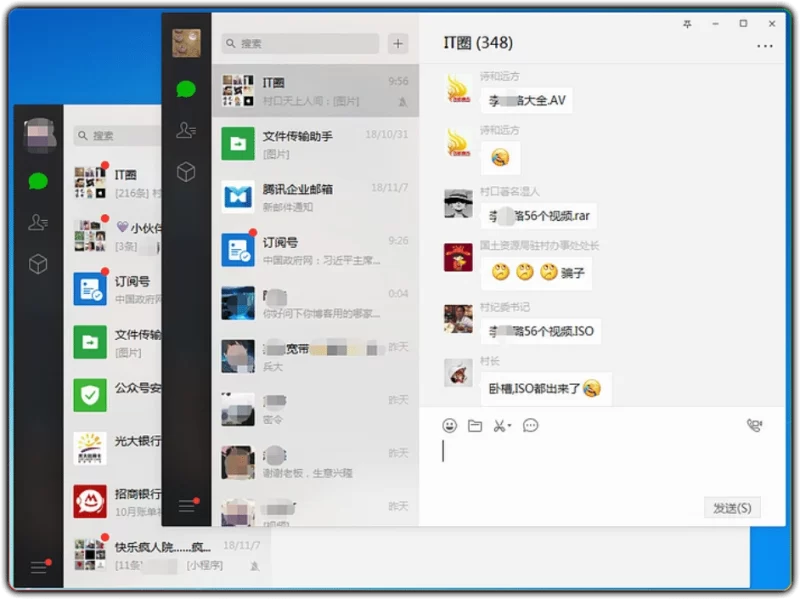Expand the screenshot options dropdown arrow
The image size is (800, 599).
(510, 426)
